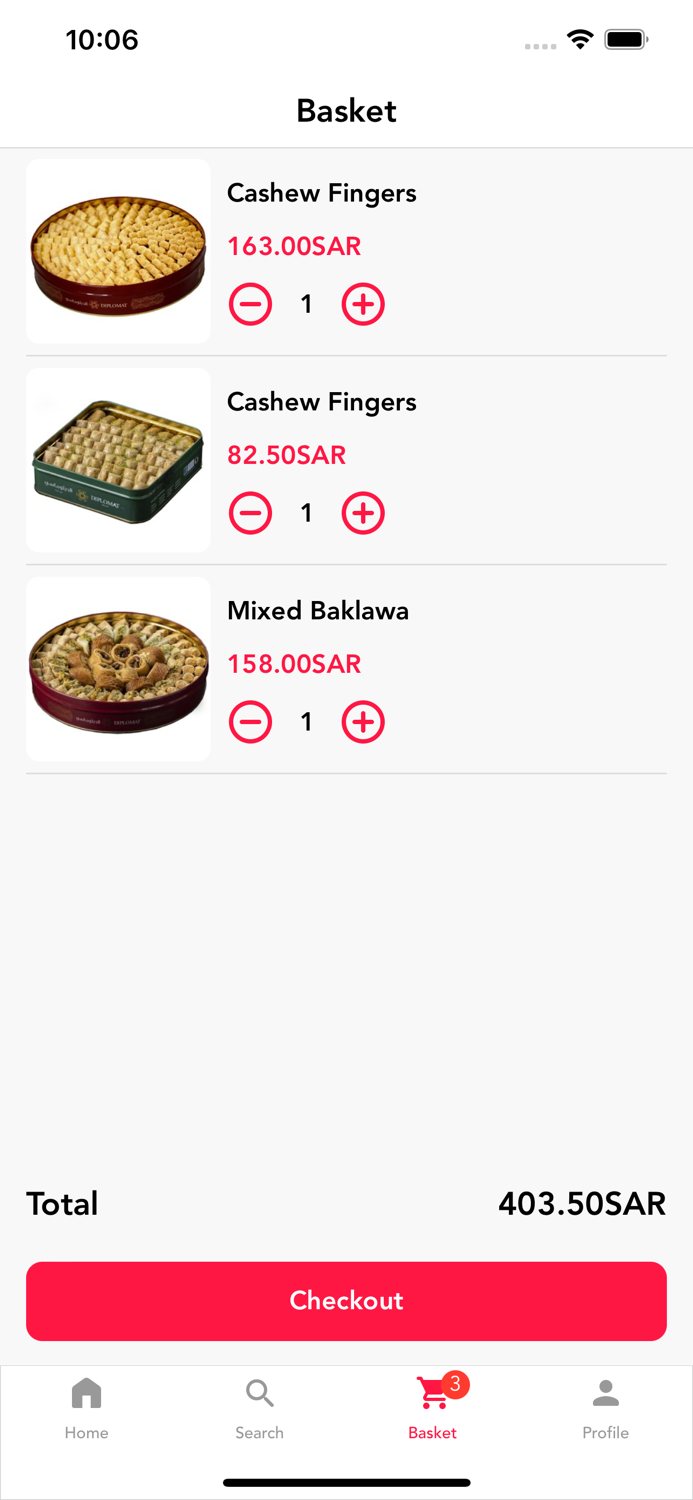Tap the home indicator bar at bottom
Screen dimensions: 693x1500
pyautogui.click(x=346, y=1483)
